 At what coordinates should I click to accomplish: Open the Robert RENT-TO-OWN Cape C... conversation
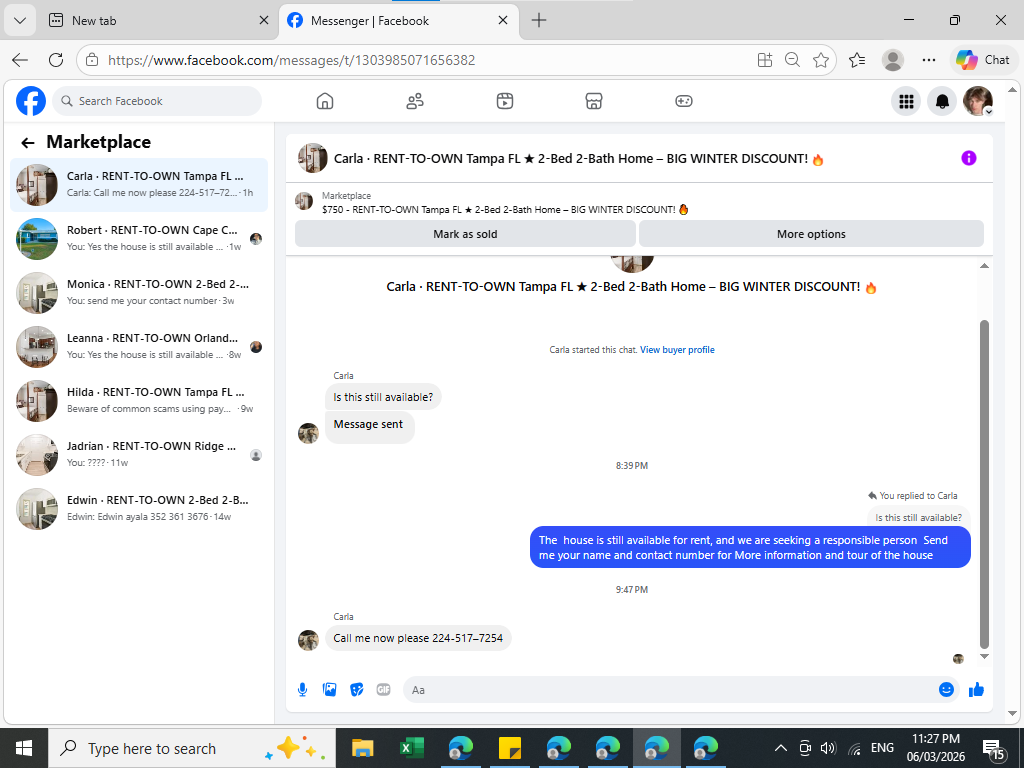[x=139, y=238]
